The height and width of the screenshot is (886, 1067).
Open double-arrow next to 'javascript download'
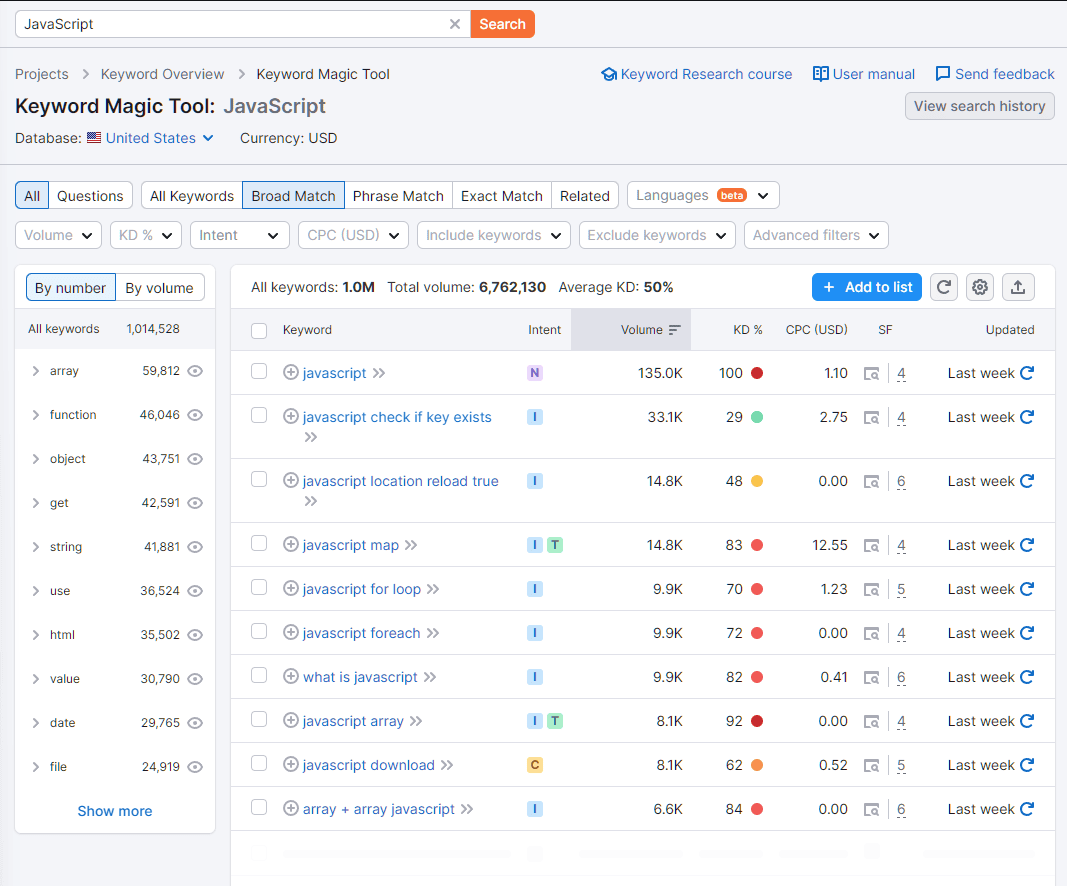(x=446, y=765)
